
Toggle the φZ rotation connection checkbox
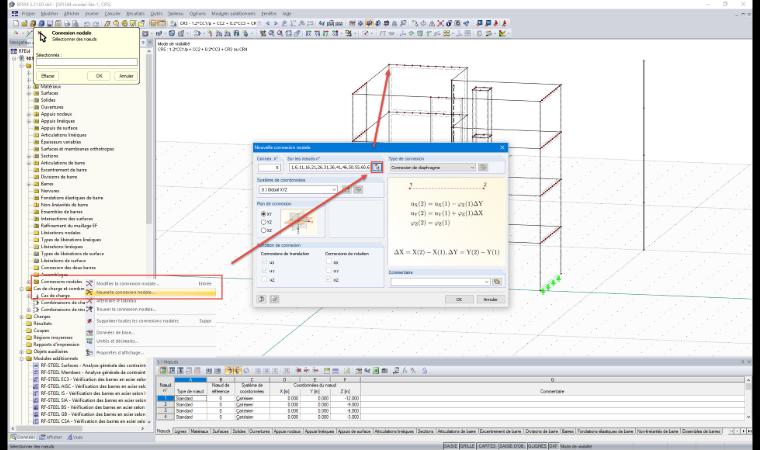[329, 280]
